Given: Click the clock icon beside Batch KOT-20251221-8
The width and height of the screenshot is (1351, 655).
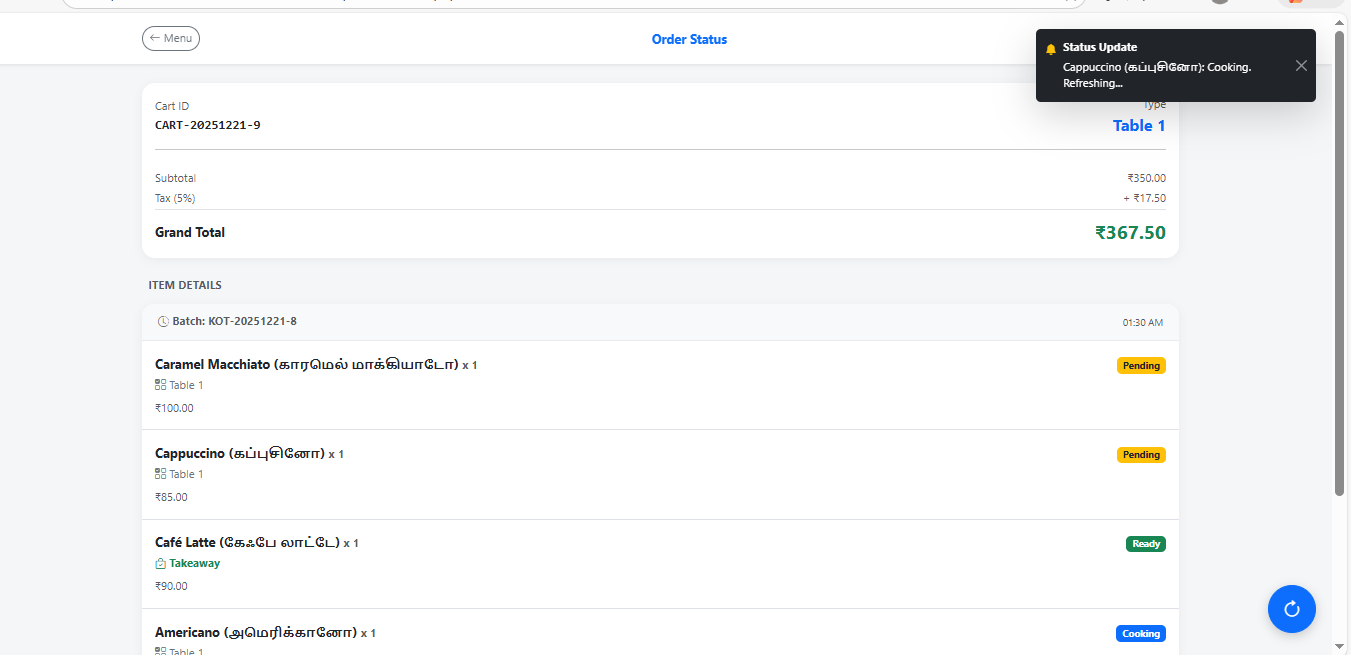Looking at the screenshot, I should click(163, 322).
